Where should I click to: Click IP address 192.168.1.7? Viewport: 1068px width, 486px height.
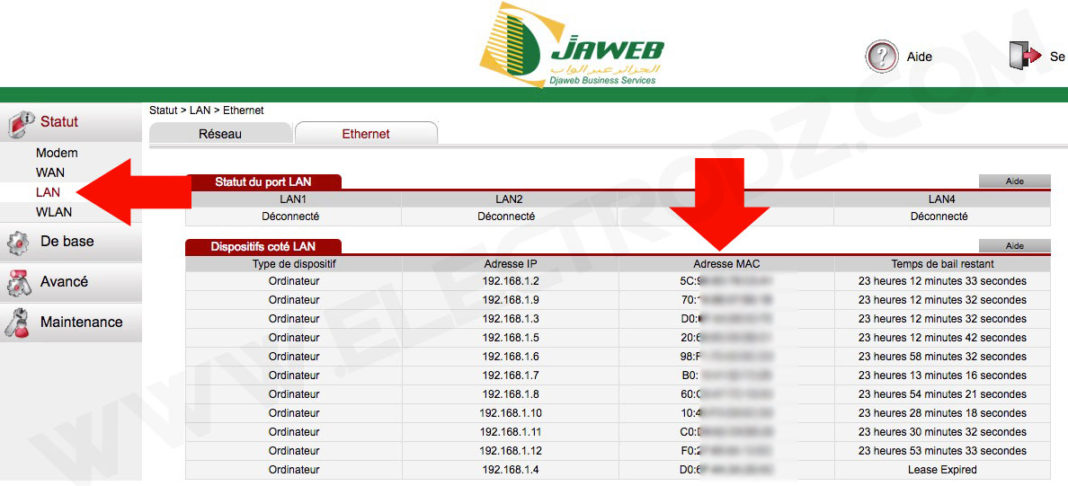[x=511, y=375]
